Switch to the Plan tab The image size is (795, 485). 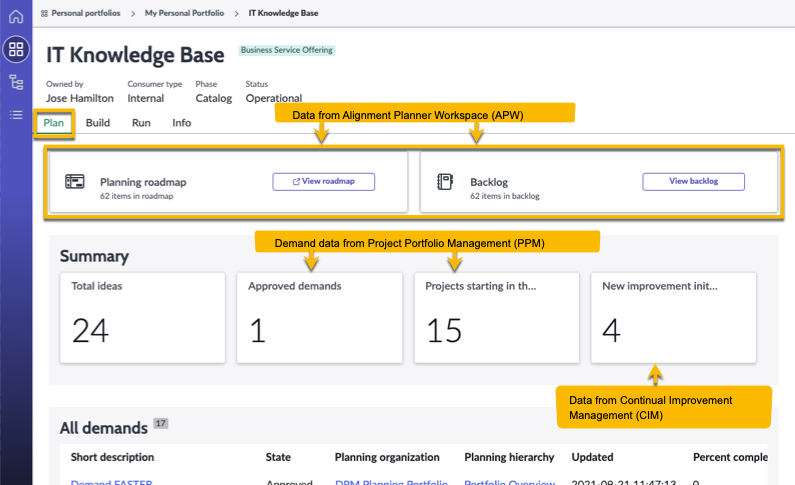click(54, 123)
